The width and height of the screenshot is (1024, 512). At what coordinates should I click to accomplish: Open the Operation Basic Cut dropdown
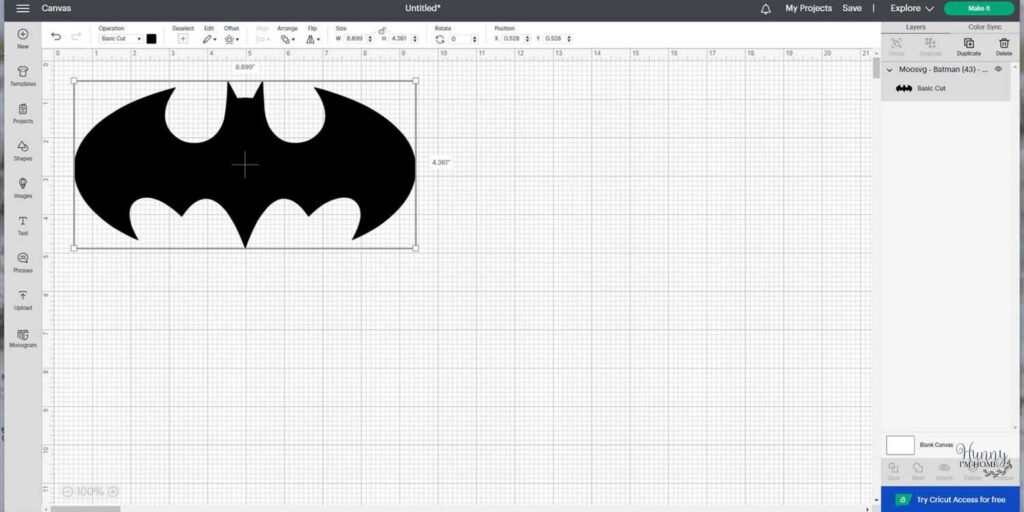click(121, 39)
